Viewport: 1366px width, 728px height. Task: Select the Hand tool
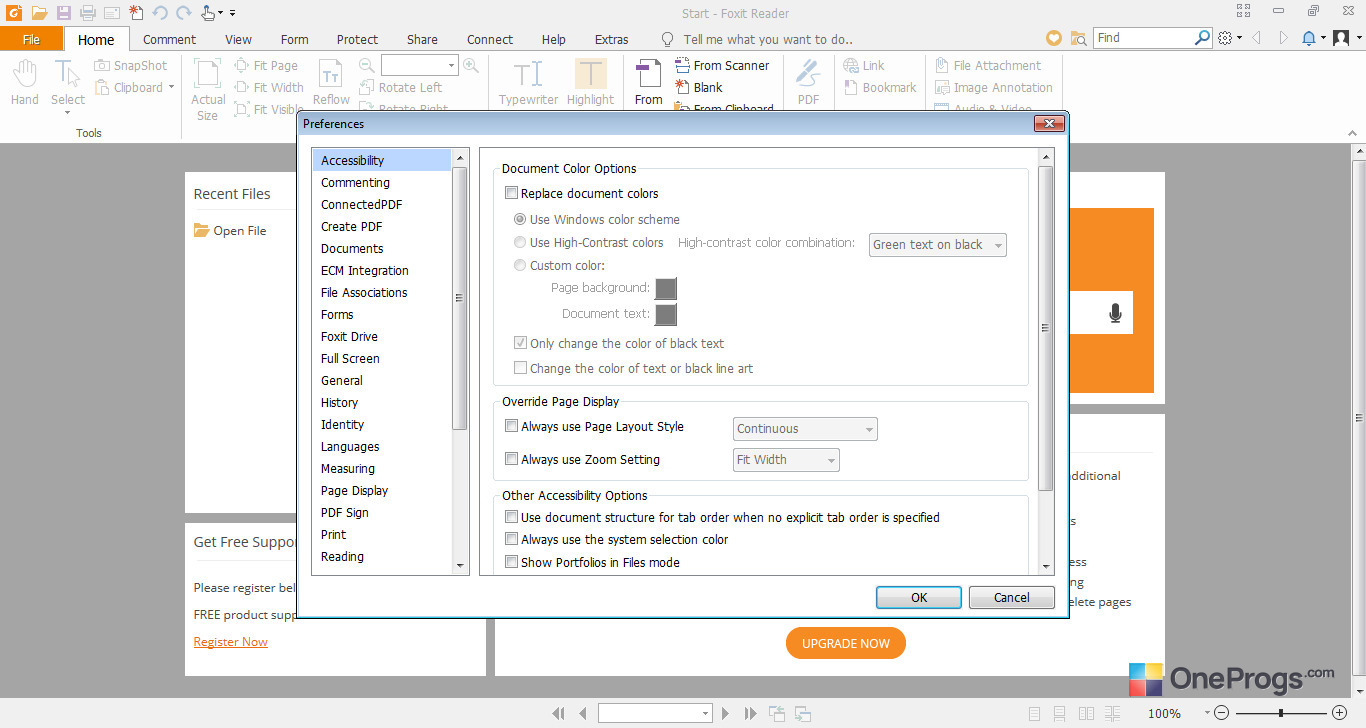click(25, 82)
